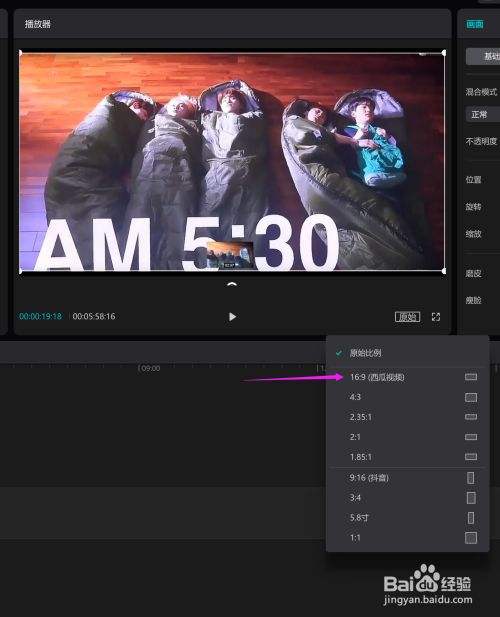Viewport: 500px width, 617px height.
Task: Open the 基础 sub-tab in properties
Action: pos(484,57)
